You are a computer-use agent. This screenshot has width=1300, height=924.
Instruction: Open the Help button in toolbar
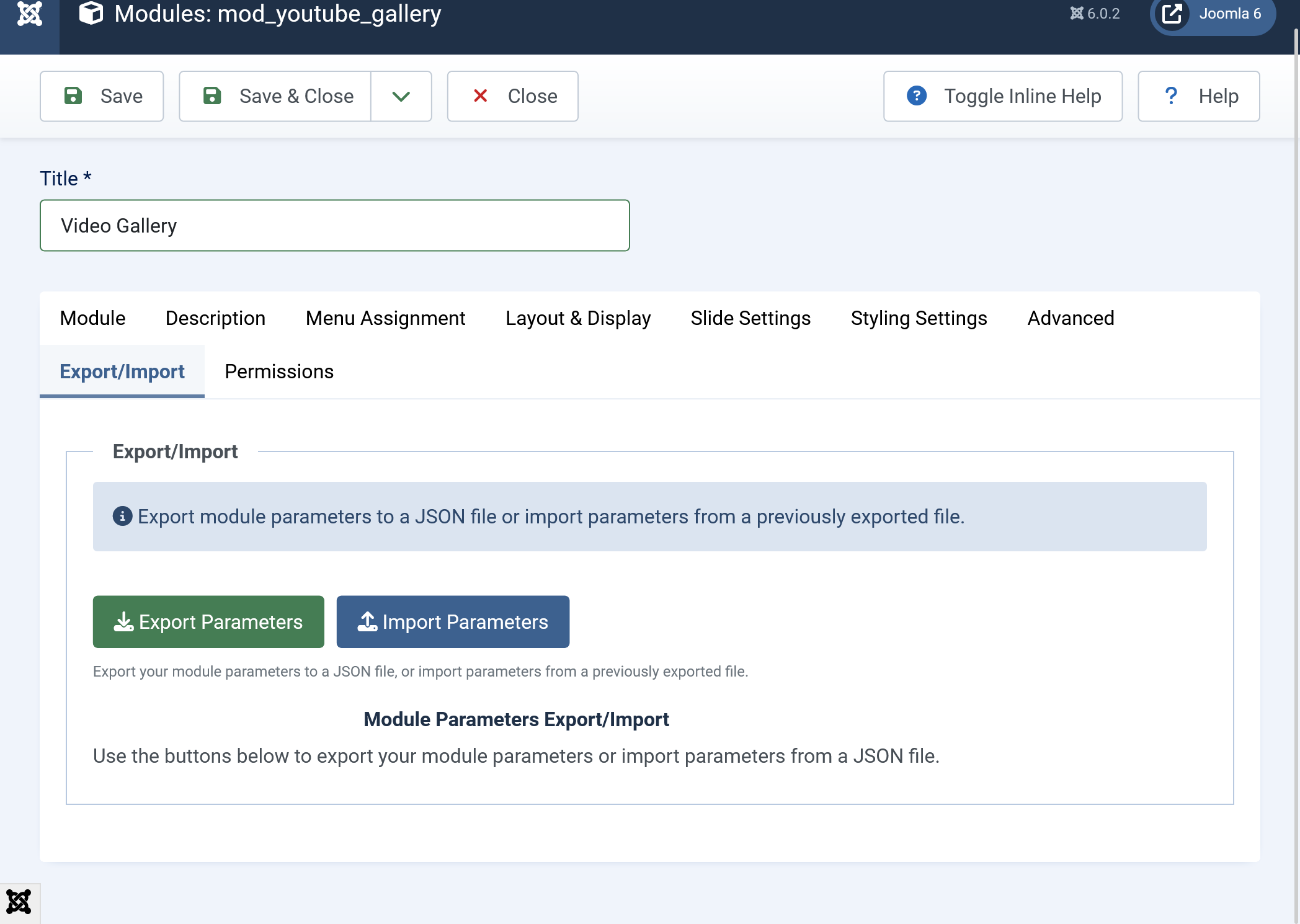point(1198,96)
